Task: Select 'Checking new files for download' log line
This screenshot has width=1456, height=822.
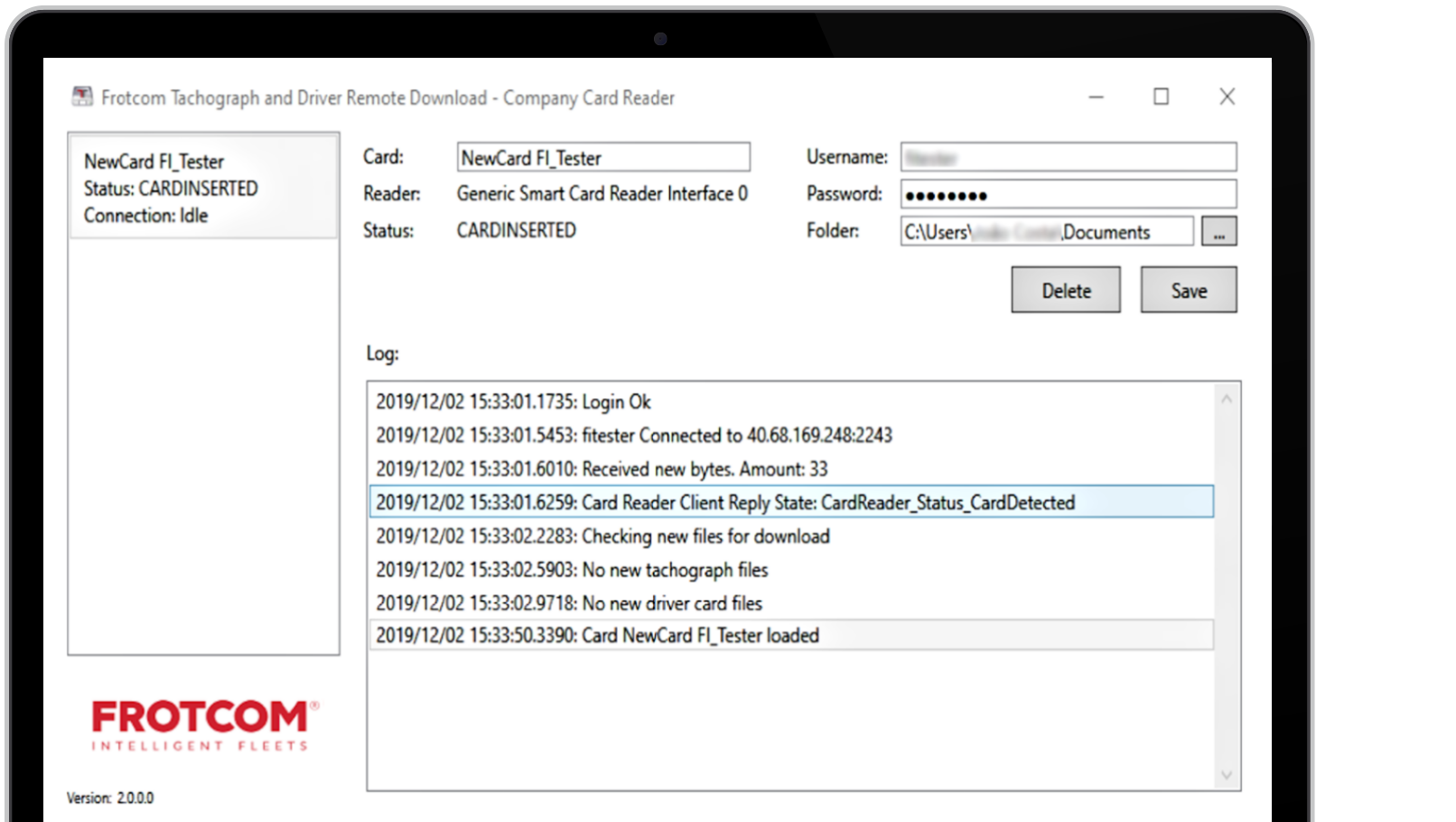Action: coord(791,537)
